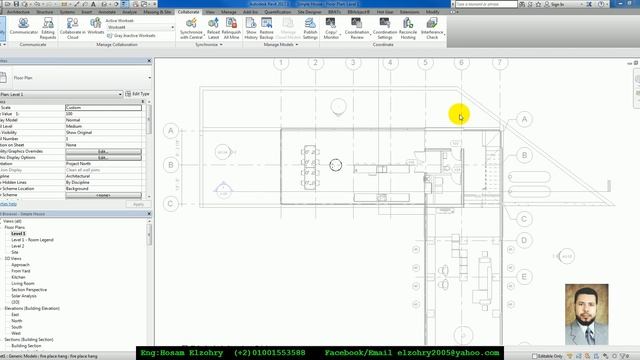Screen dimensions: 640x360
Task: Select Level 1 in Project Browser
Action: [x=18, y=233]
